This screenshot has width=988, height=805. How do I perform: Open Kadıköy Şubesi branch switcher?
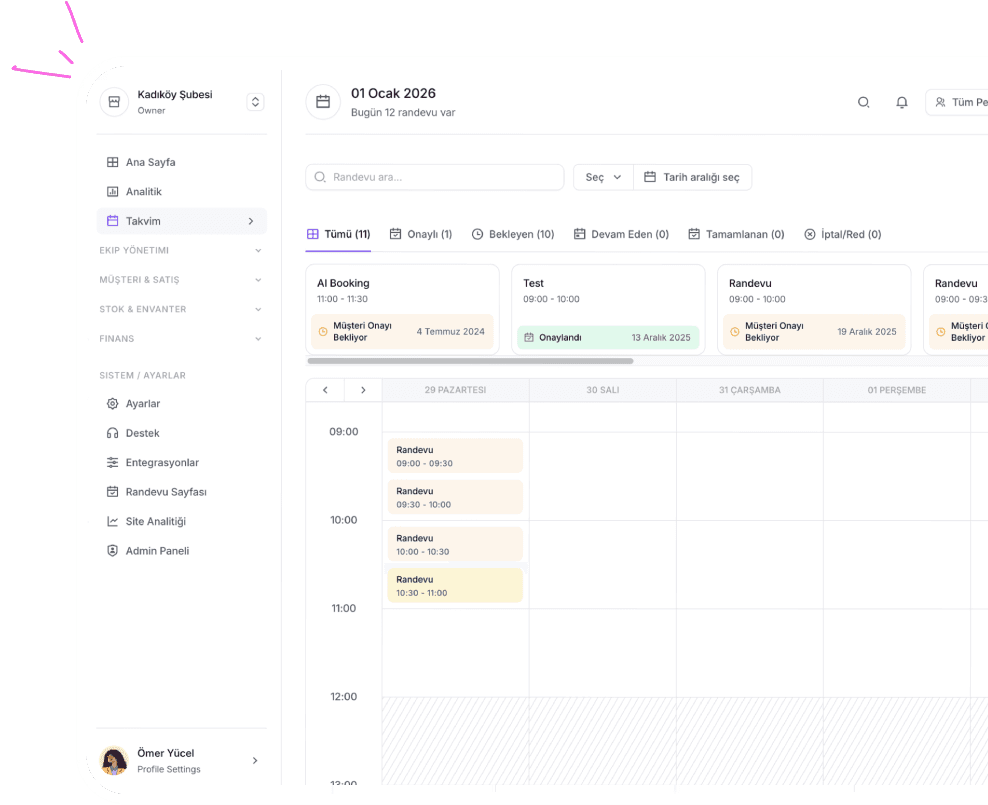point(255,102)
